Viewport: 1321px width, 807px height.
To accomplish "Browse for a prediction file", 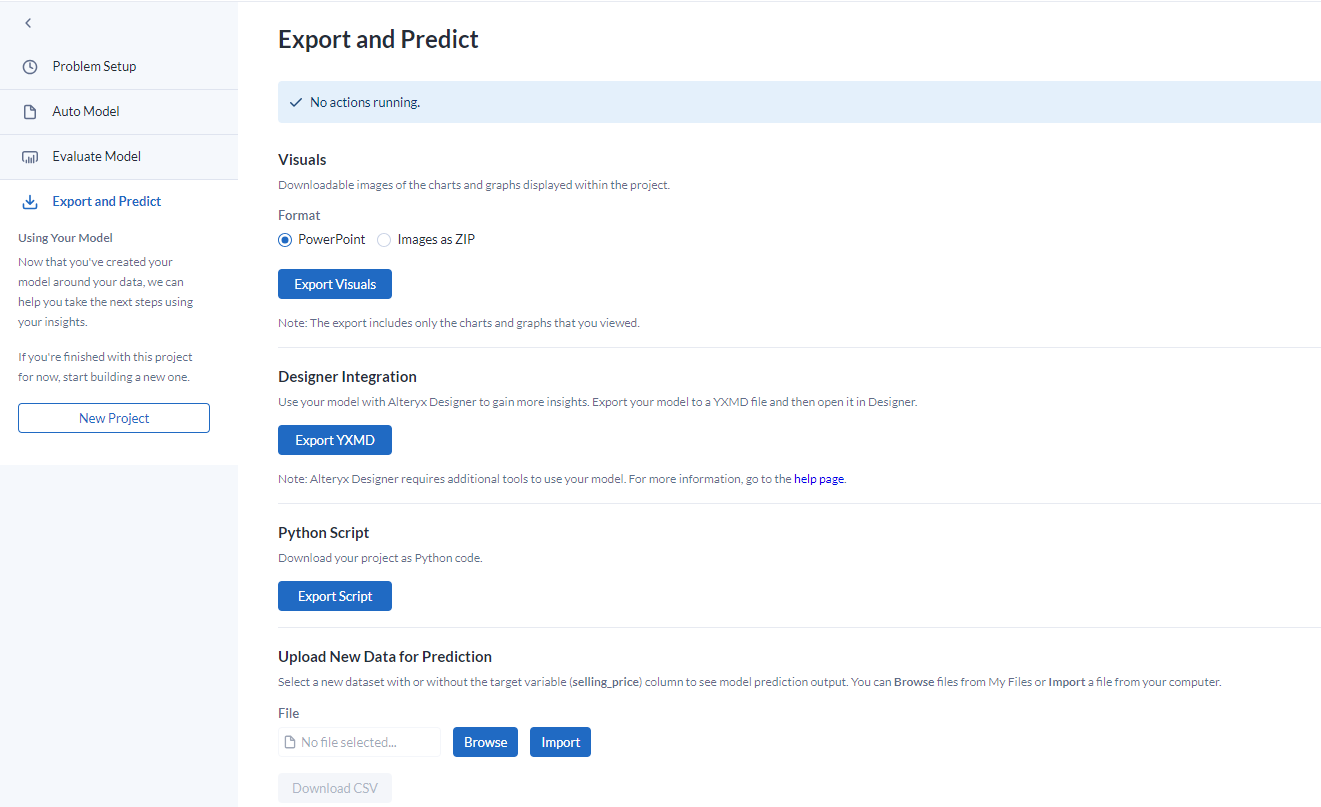I will (486, 742).
